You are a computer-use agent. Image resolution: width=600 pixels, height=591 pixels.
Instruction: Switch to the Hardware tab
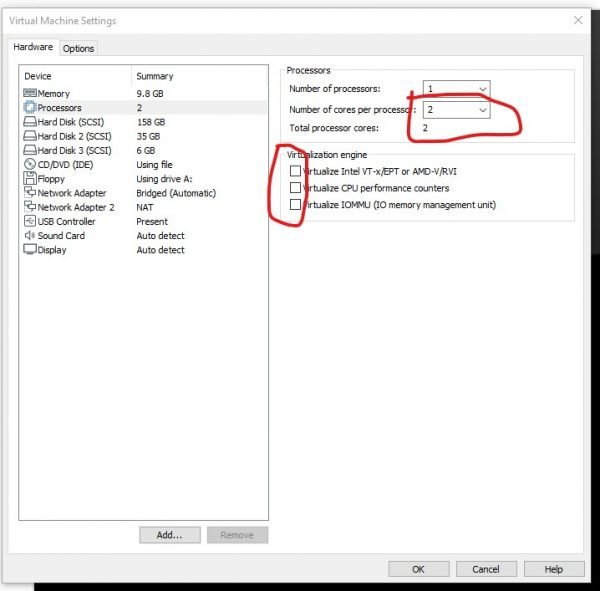tap(33, 47)
